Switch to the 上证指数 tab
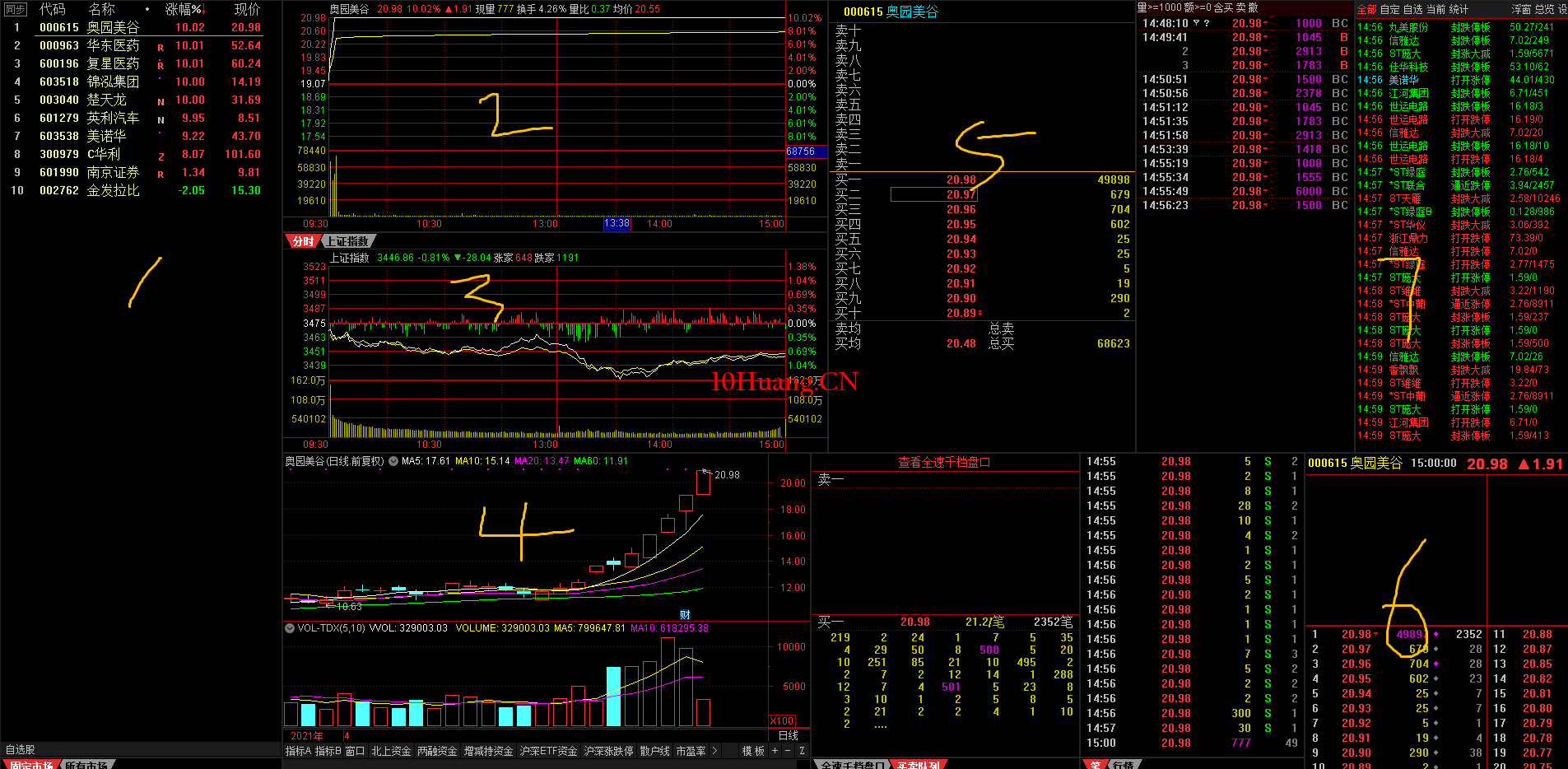This screenshot has width=1568, height=769. (347, 241)
